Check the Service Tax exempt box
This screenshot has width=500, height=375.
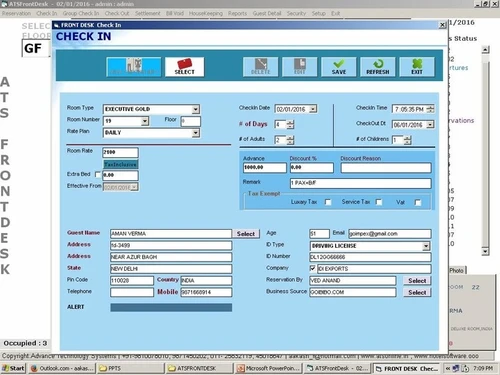click(379, 202)
